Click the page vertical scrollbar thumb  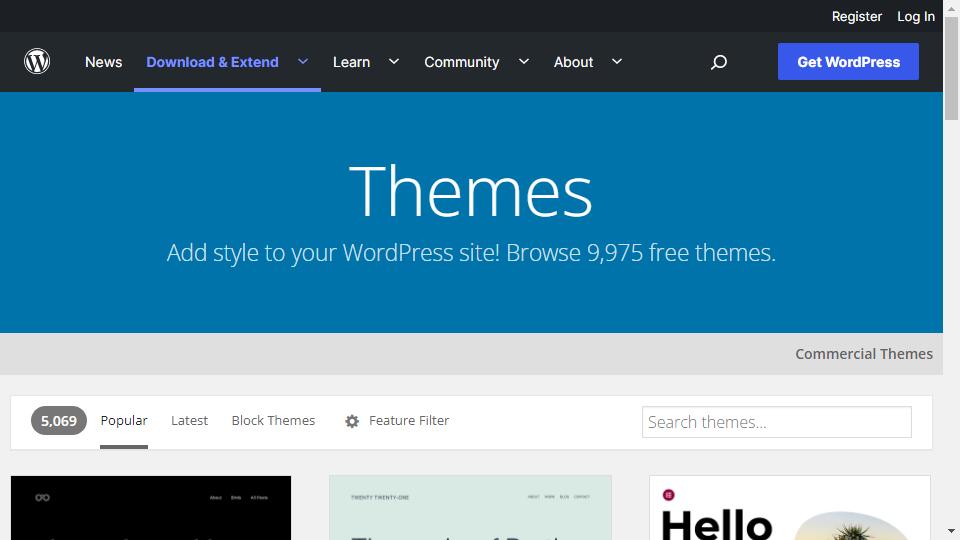click(951, 69)
